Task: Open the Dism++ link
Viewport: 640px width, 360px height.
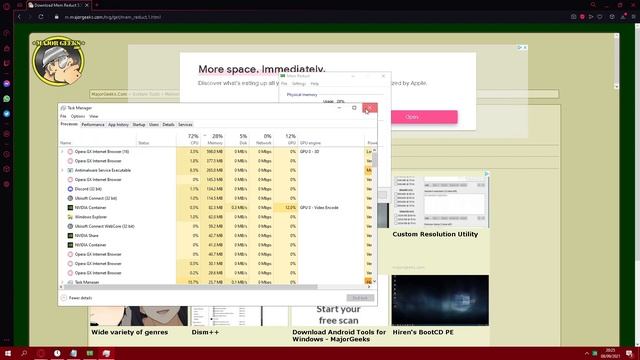Action: tap(205, 332)
